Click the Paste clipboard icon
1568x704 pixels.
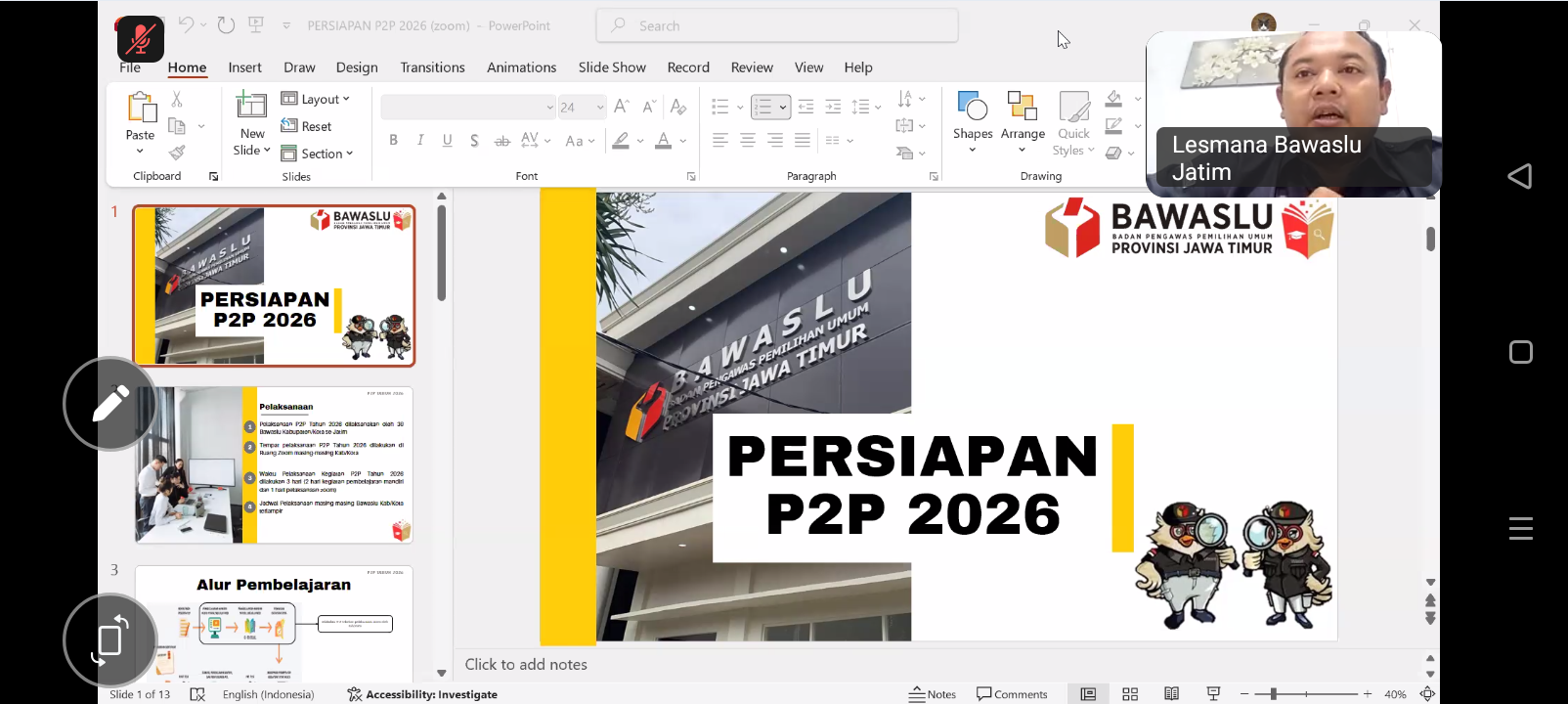(x=141, y=108)
